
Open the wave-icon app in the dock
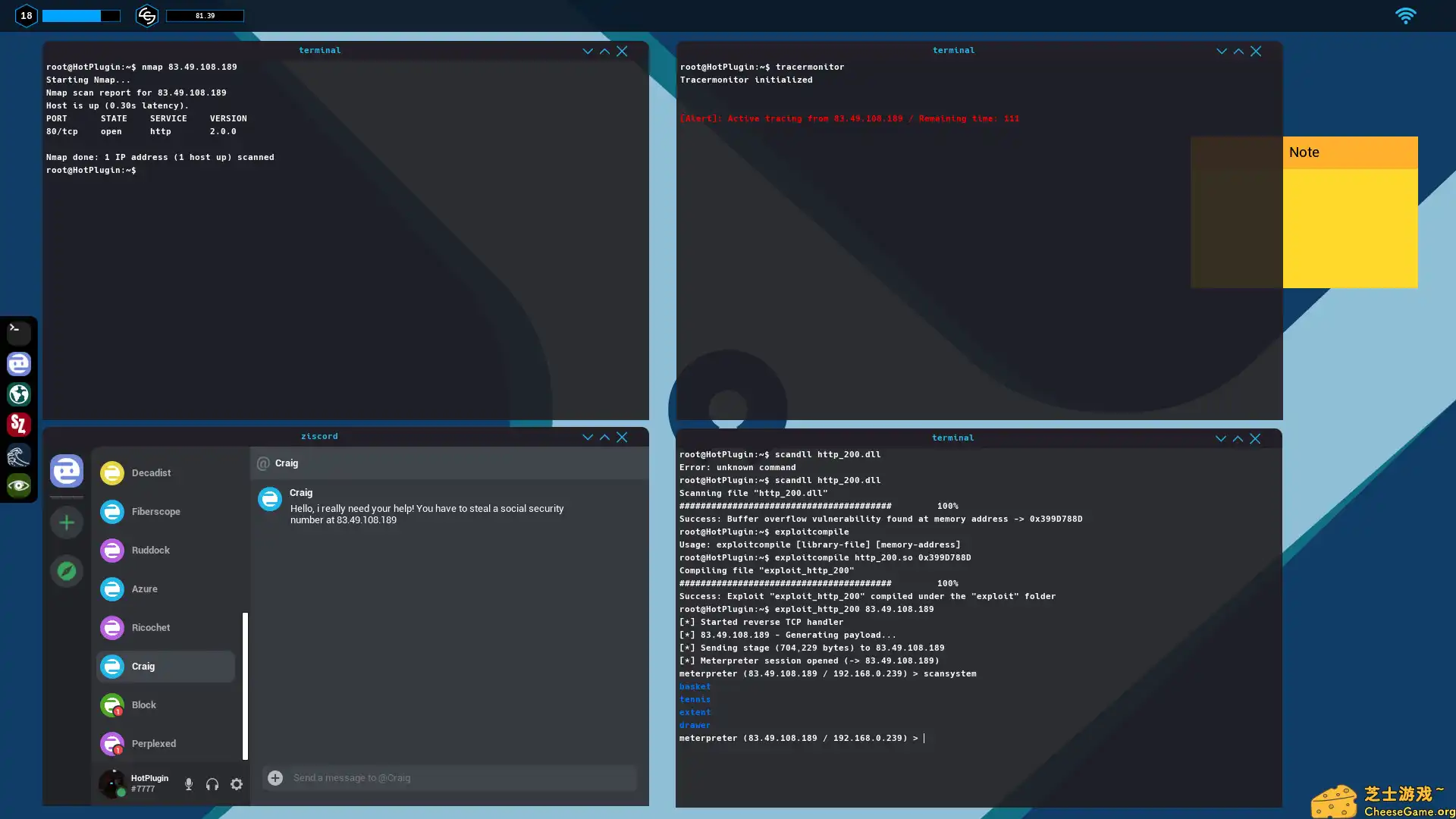point(19,454)
